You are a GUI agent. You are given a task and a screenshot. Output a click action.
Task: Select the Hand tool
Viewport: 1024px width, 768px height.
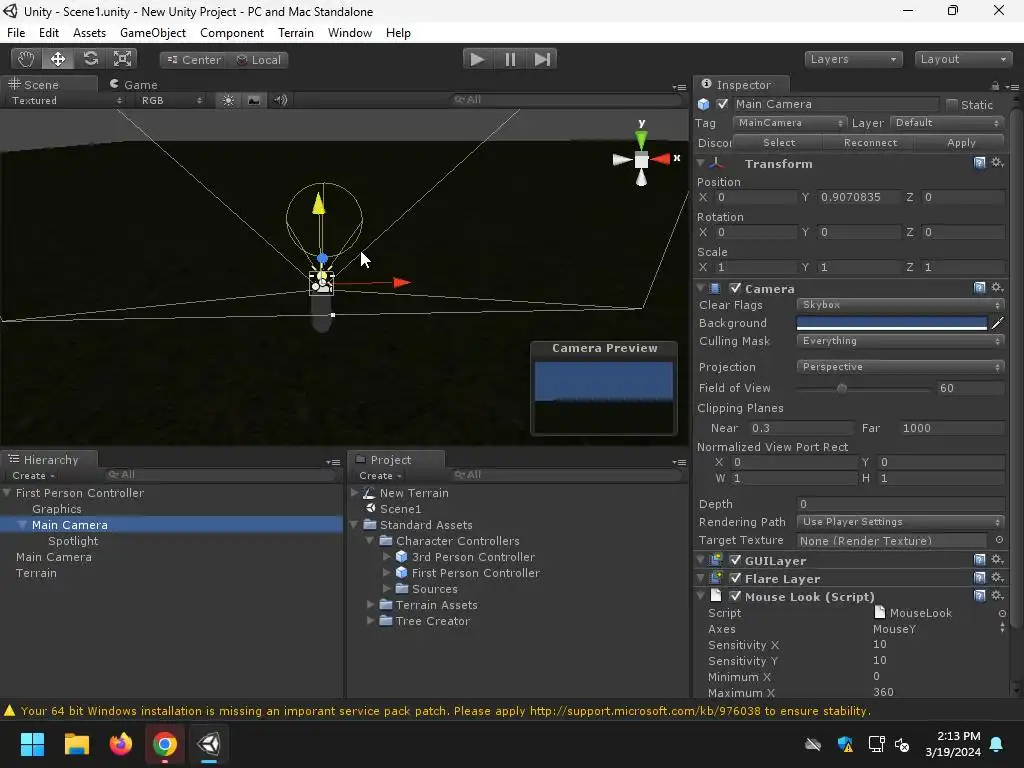26,59
